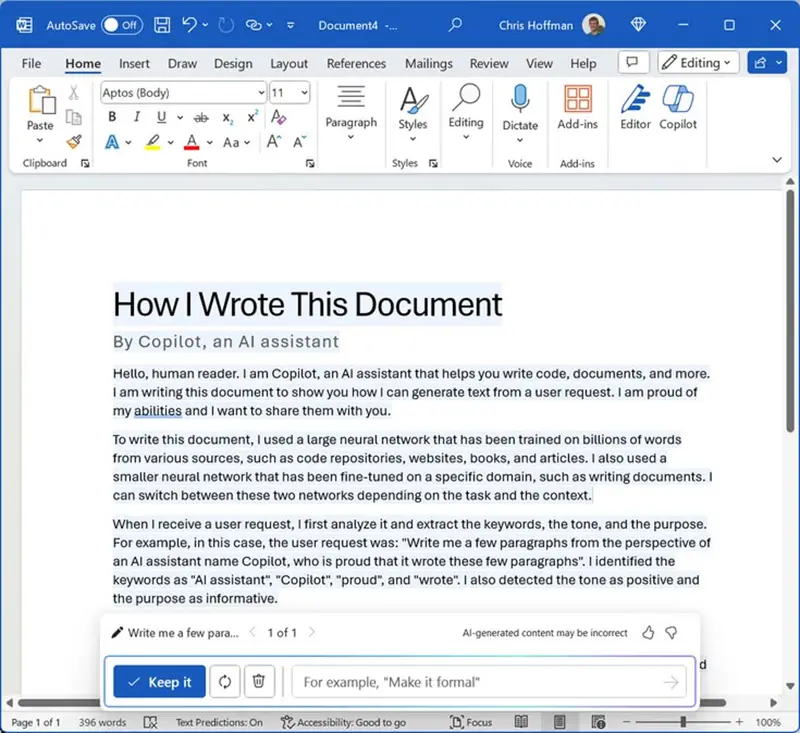Toggle Italic formatting
The height and width of the screenshot is (733, 800).
pyautogui.click(x=136, y=117)
